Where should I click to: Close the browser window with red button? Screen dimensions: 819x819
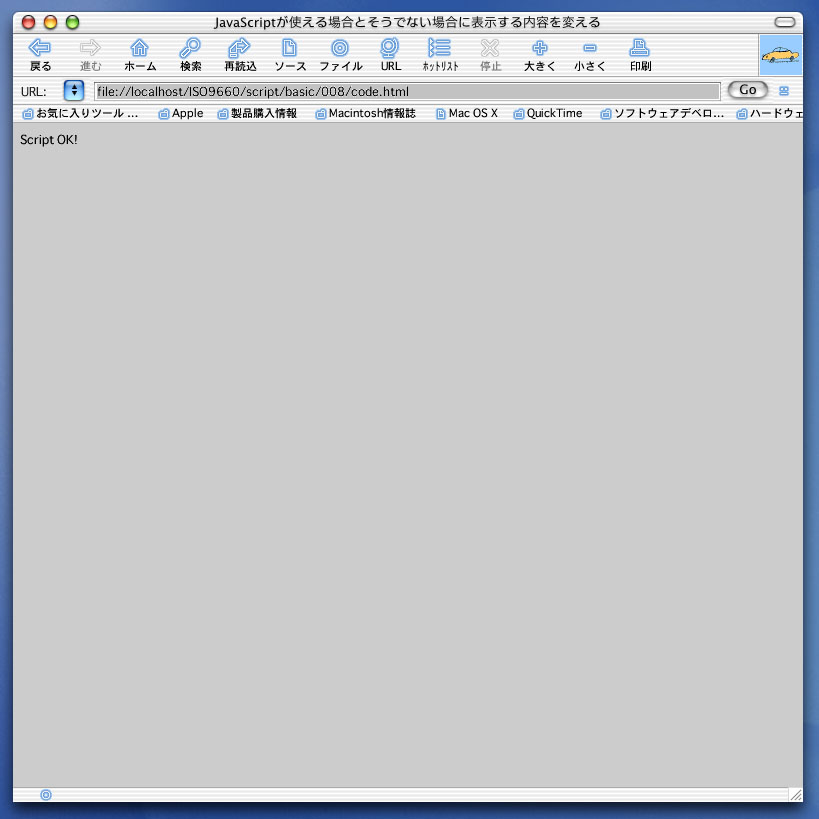pyautogui.click(x=28, y=22)
